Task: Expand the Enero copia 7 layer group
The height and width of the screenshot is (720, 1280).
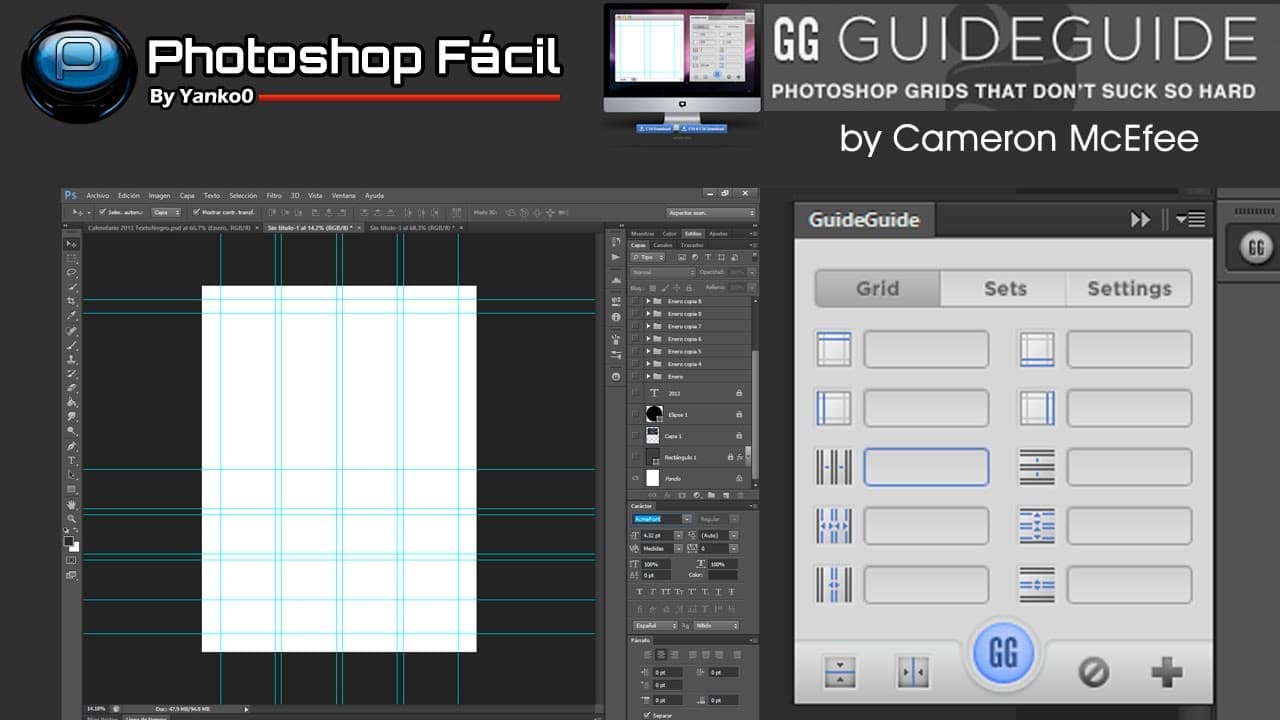Action: coord(648,327)
